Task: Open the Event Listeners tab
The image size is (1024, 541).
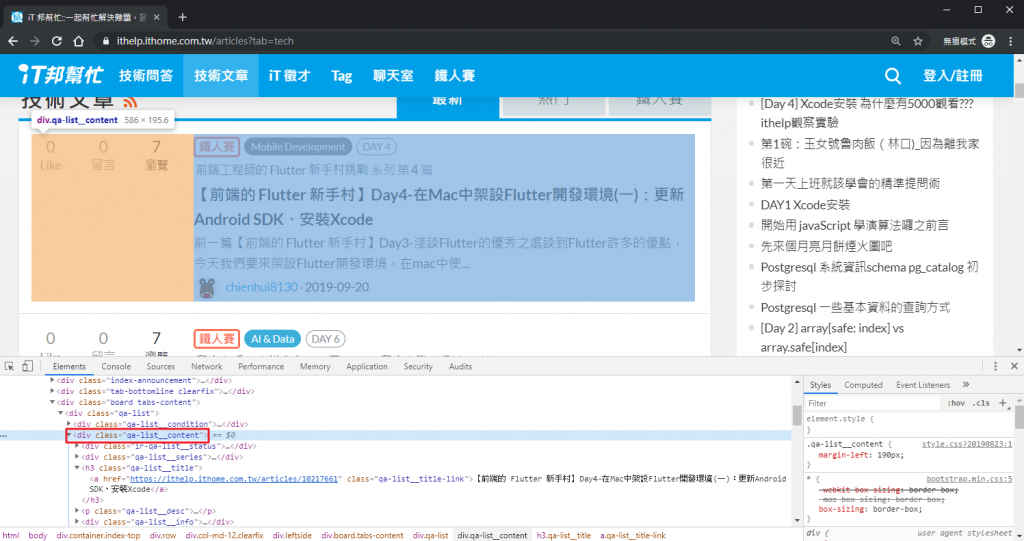Action: pyautogui.click(x=923, y=385)
